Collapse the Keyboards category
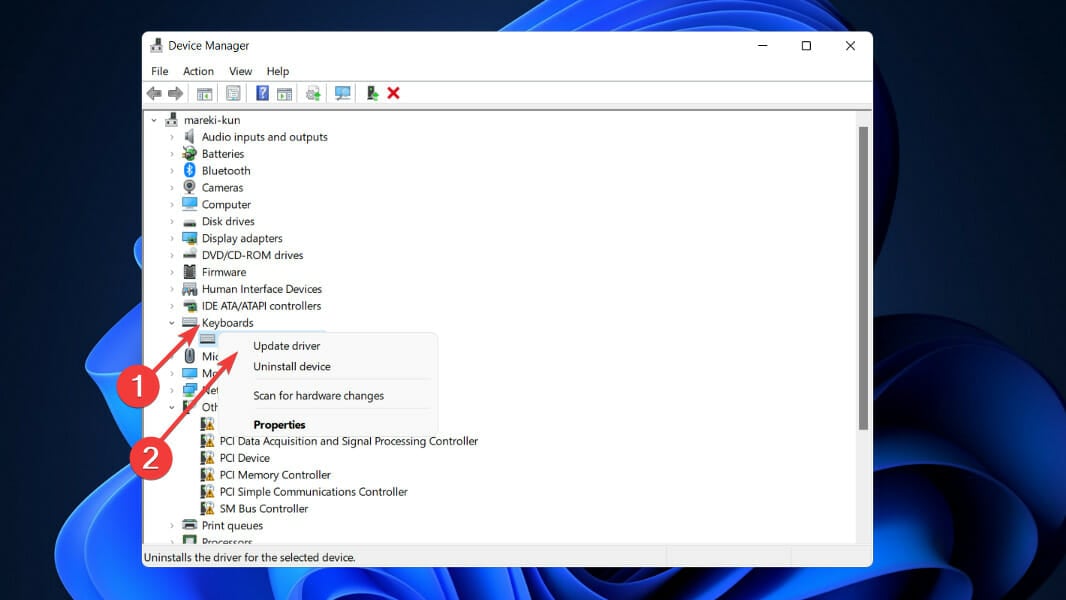1066x600 pixels. 171,323
